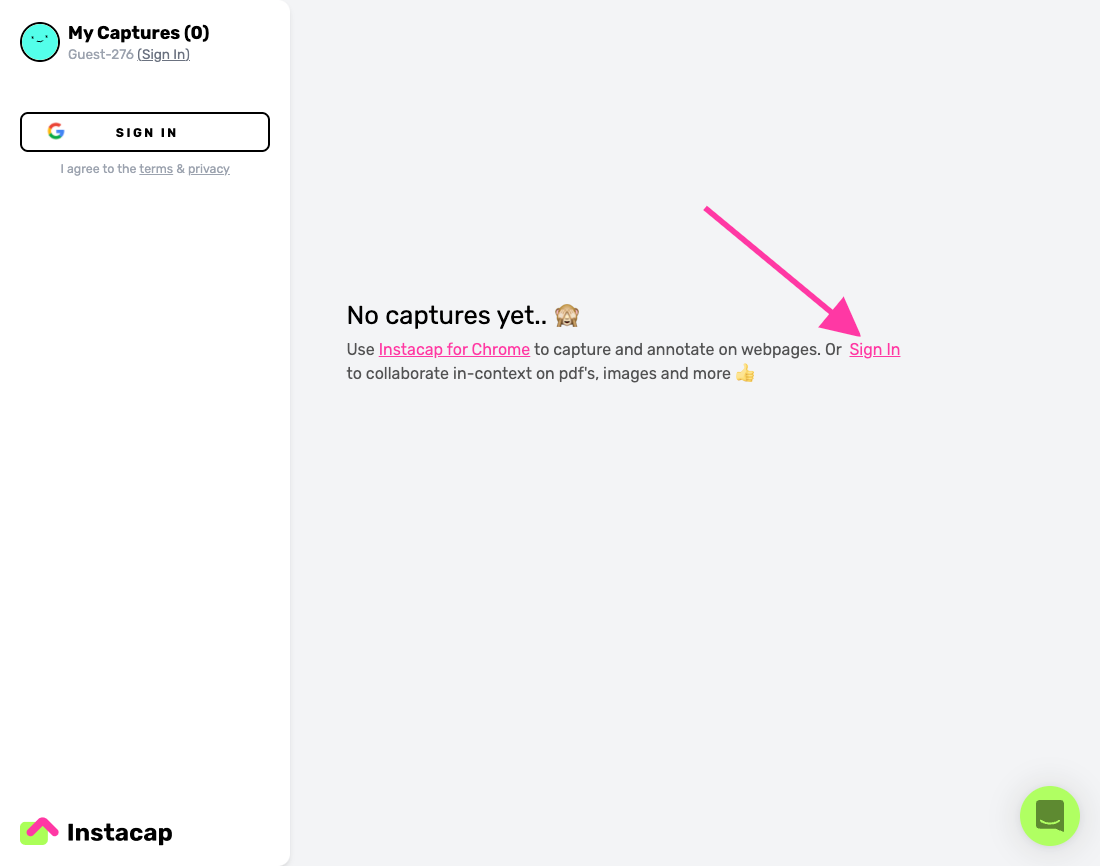Click the Instacap wordmark text
Image resolution: width=1100 pixels, height=866 pixels.
119,832
